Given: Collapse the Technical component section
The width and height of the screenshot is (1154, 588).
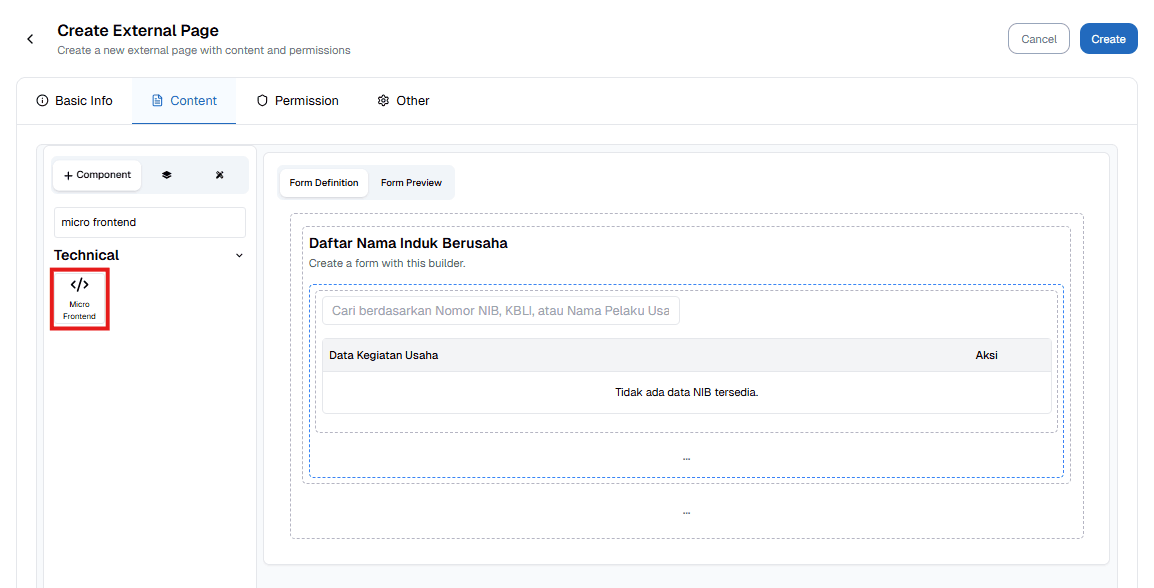Looking at the screenshot, I should pos(238,255).
